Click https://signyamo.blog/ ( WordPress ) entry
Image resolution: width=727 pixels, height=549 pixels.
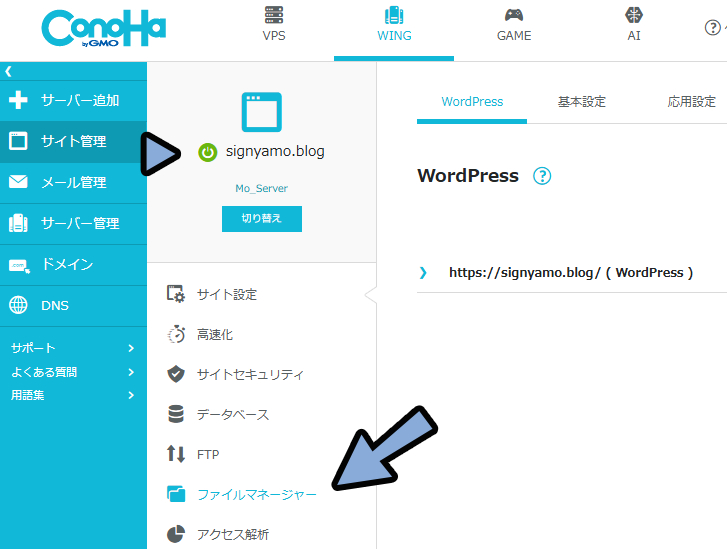571,273
